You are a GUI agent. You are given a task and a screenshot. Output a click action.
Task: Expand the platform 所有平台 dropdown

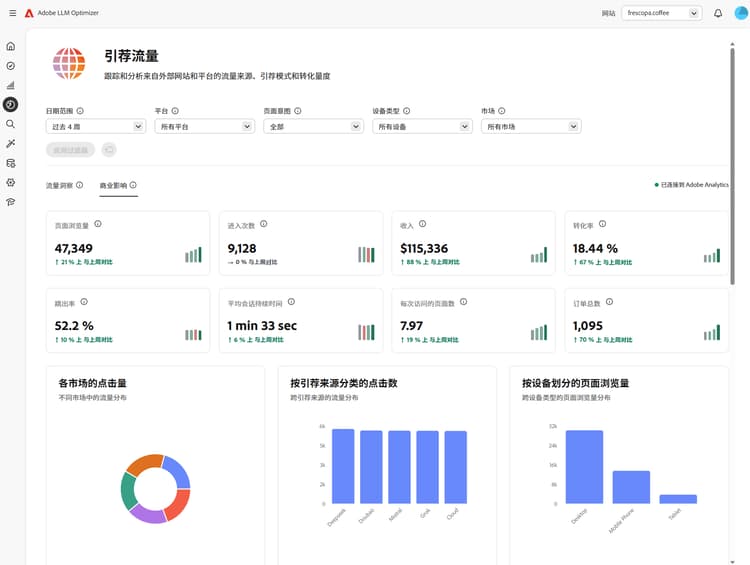(x=205, y=126)
